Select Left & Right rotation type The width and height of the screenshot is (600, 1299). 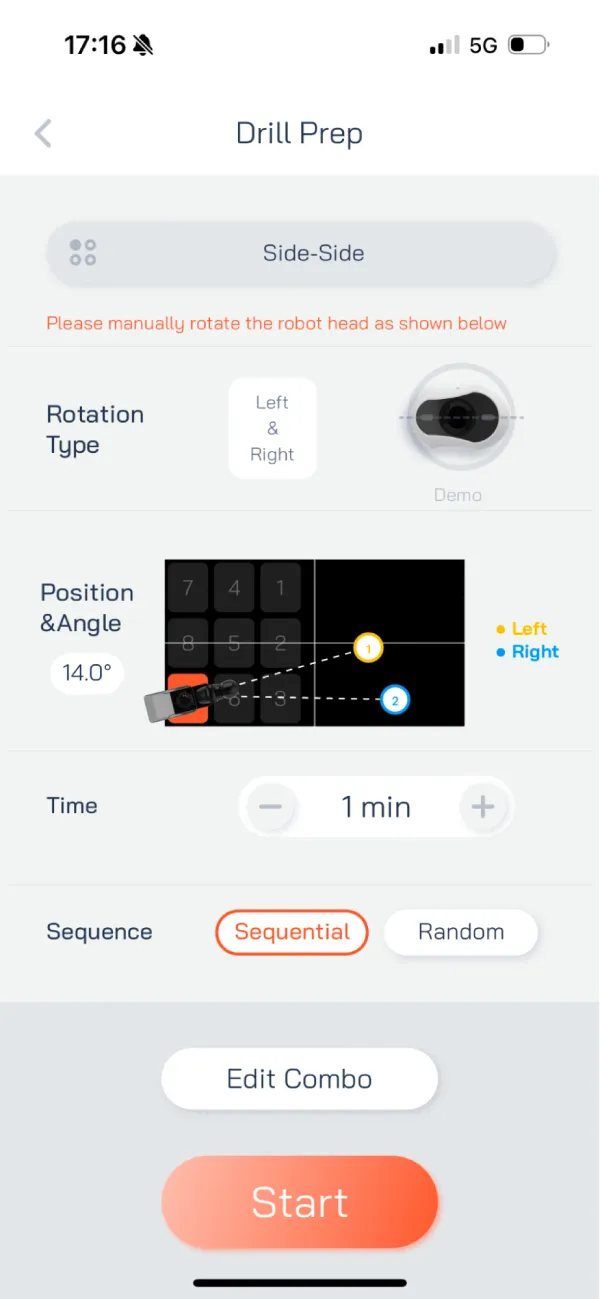point(272,428)
